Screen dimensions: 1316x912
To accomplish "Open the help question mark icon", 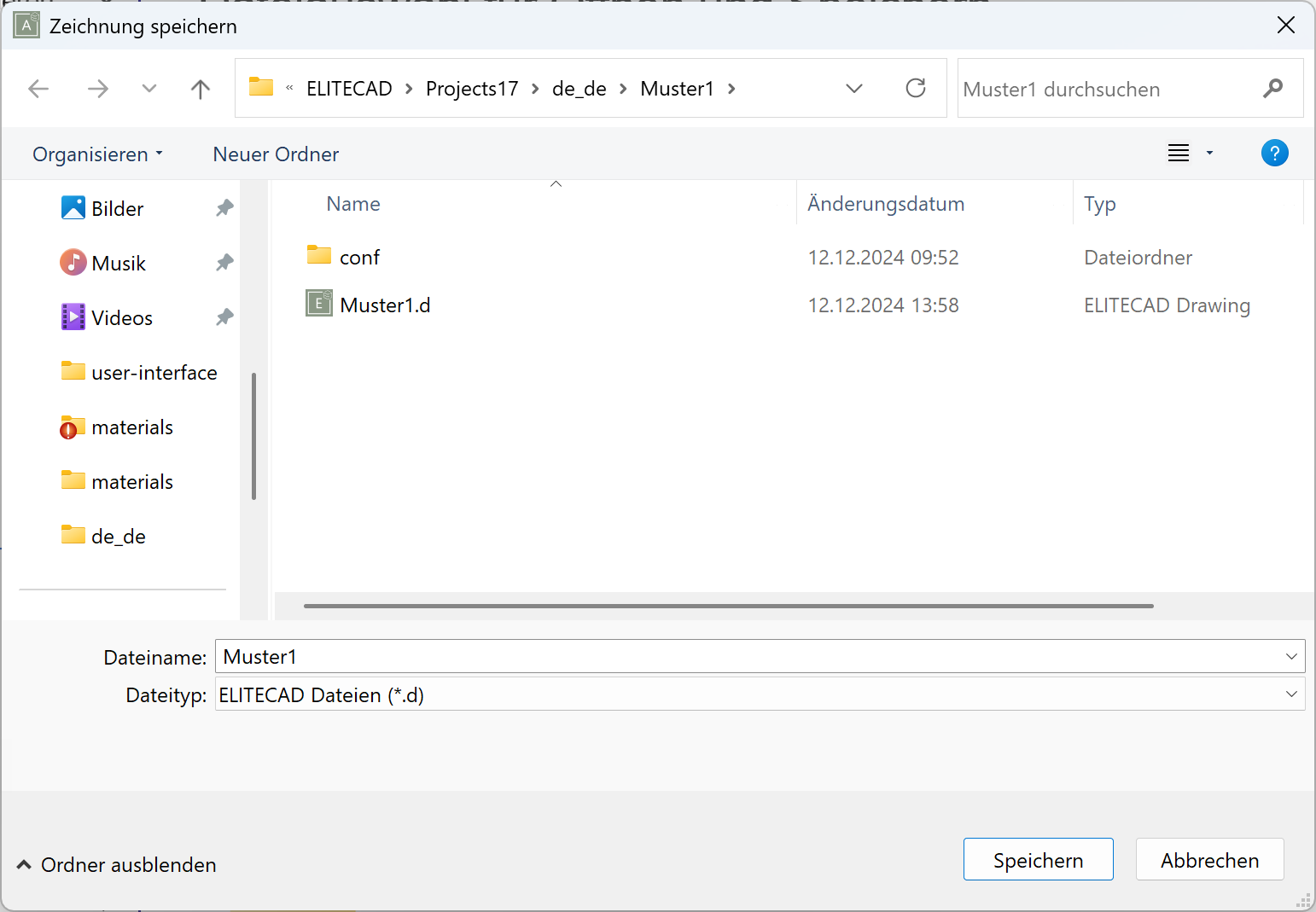I will coord(1273,154).
